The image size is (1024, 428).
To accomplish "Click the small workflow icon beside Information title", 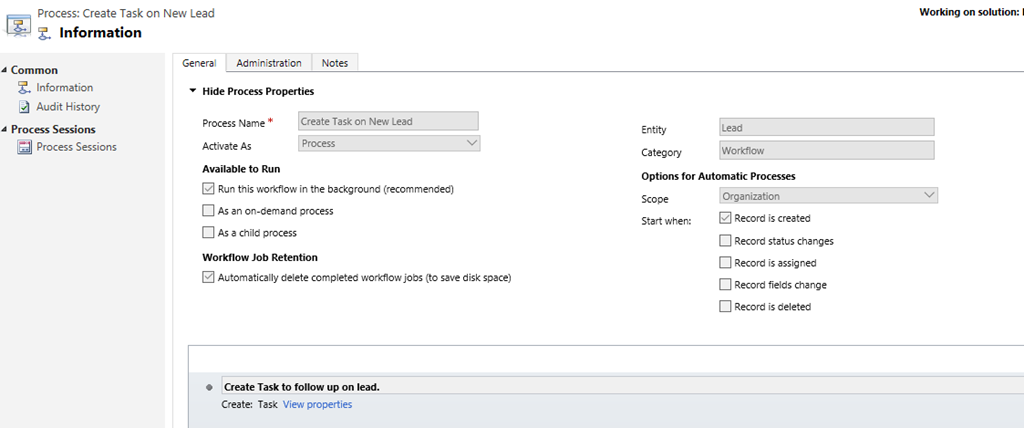I will click(x=44, y=33).
